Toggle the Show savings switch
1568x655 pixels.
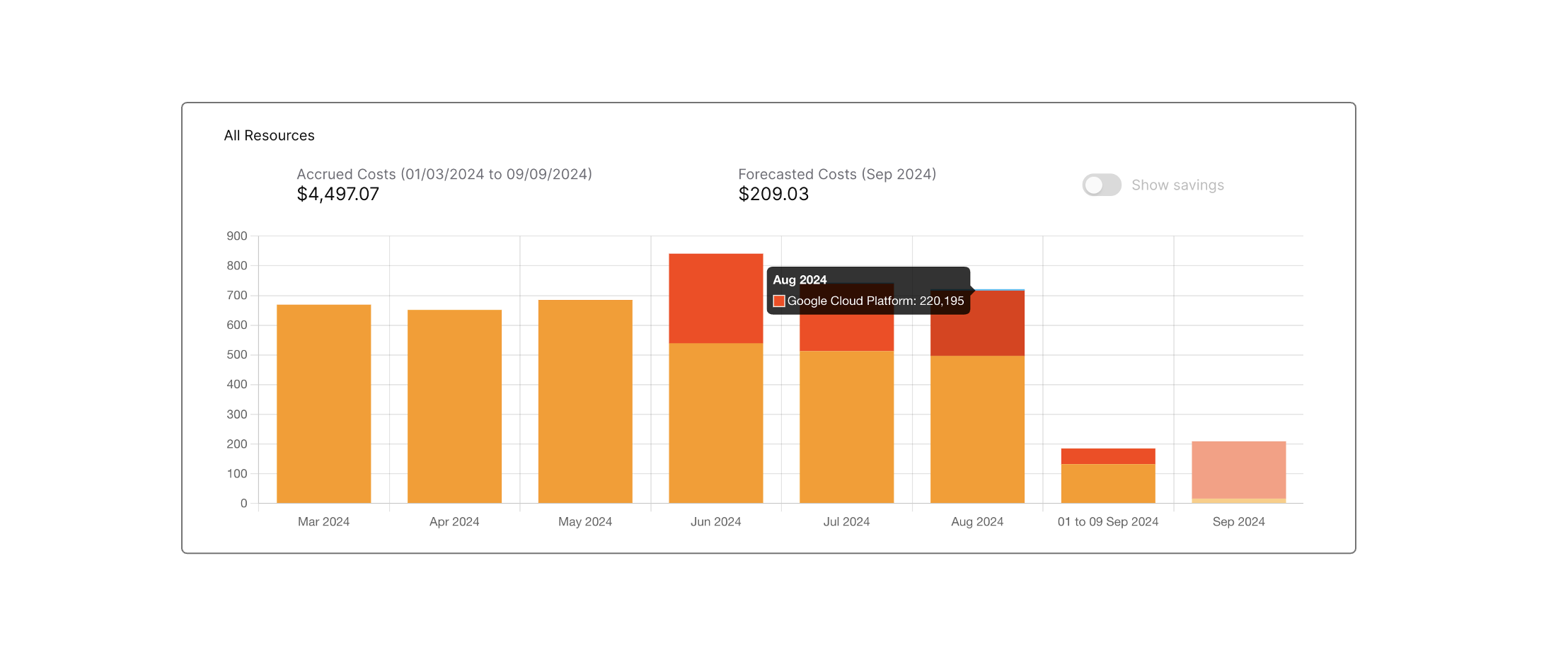1101,185
